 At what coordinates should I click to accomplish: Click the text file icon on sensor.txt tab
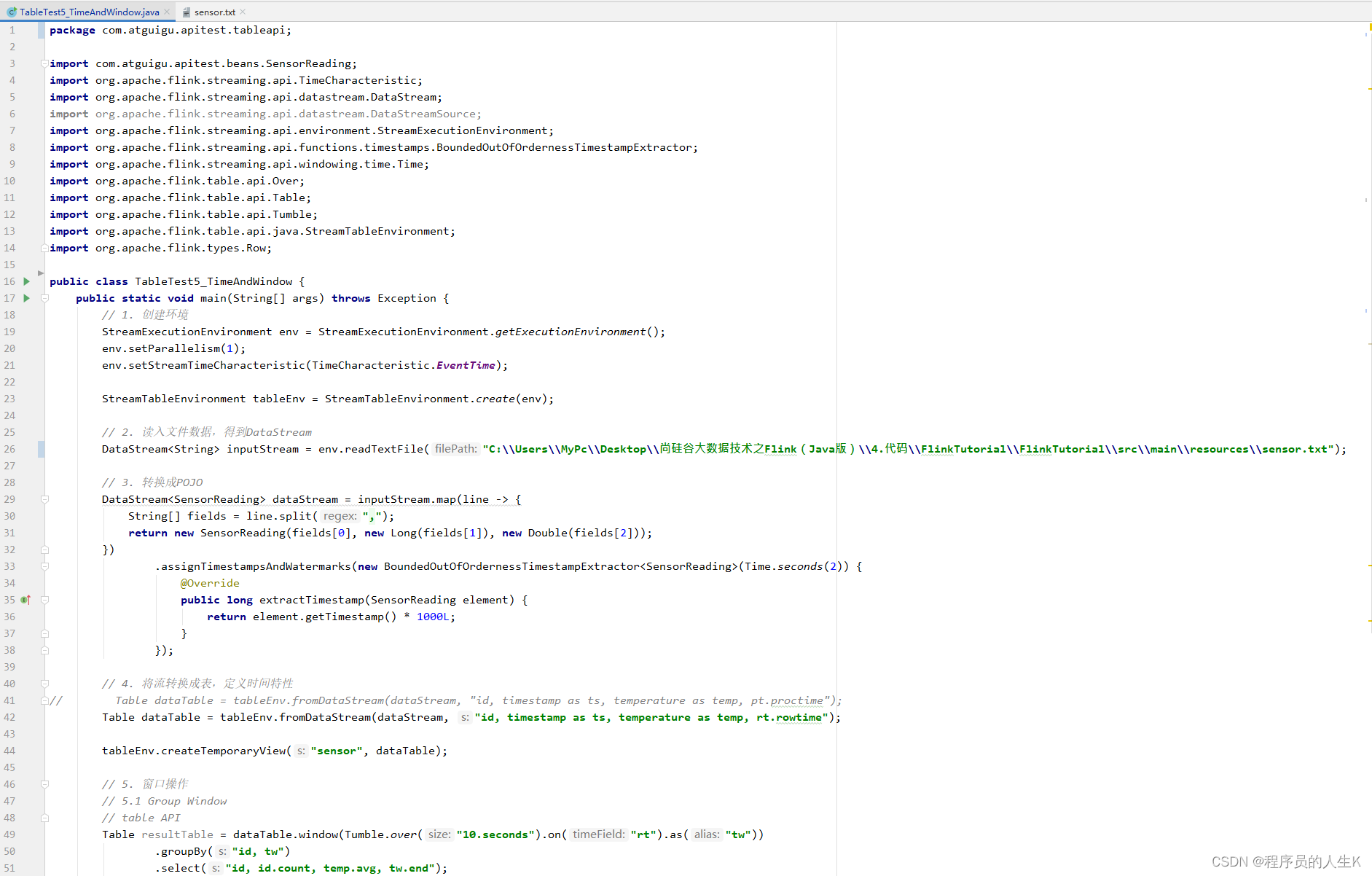point(187,12)
